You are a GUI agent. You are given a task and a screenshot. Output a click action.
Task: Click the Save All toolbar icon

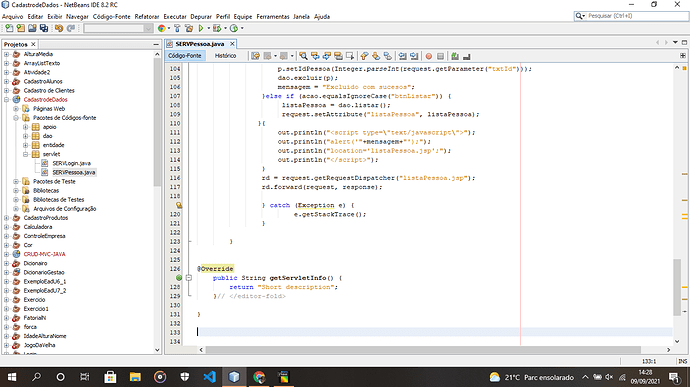[x=44, y=28]
